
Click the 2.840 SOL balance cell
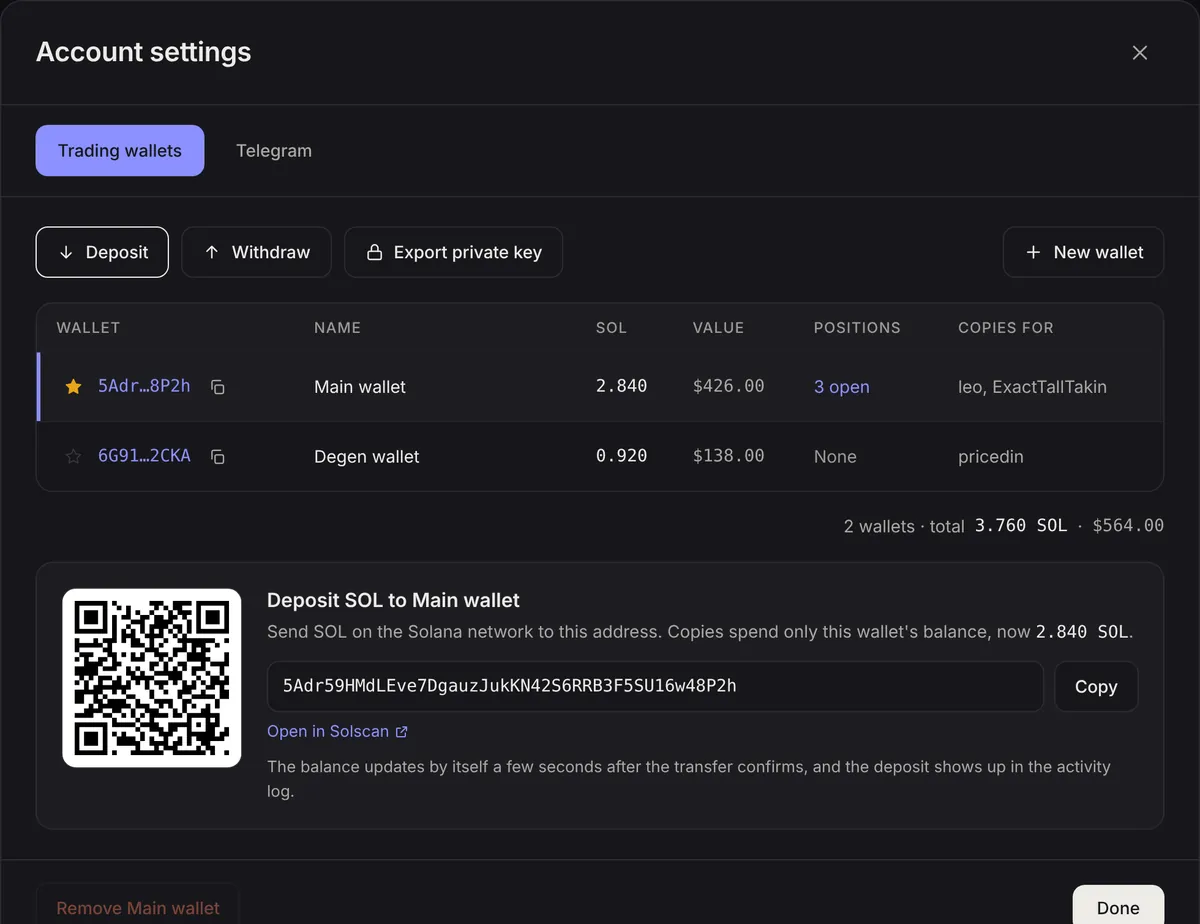pyautogui.click(x=621, y=386)
